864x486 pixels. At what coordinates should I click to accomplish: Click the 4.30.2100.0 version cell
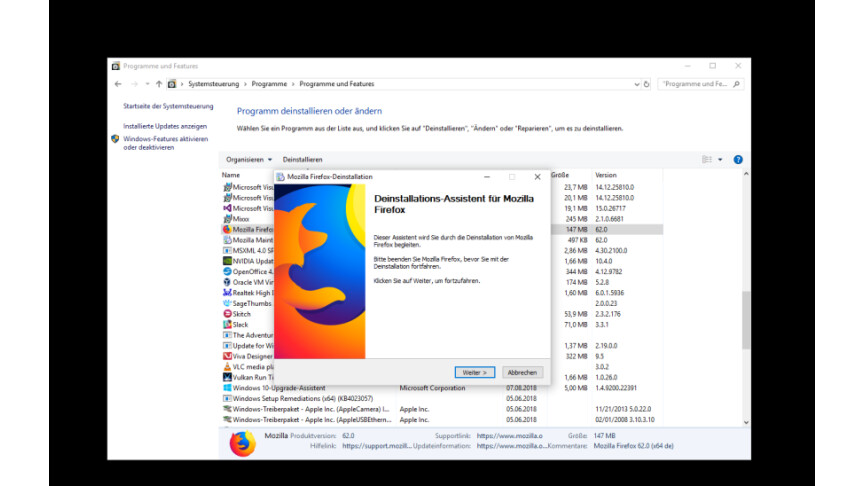(611, 250)
